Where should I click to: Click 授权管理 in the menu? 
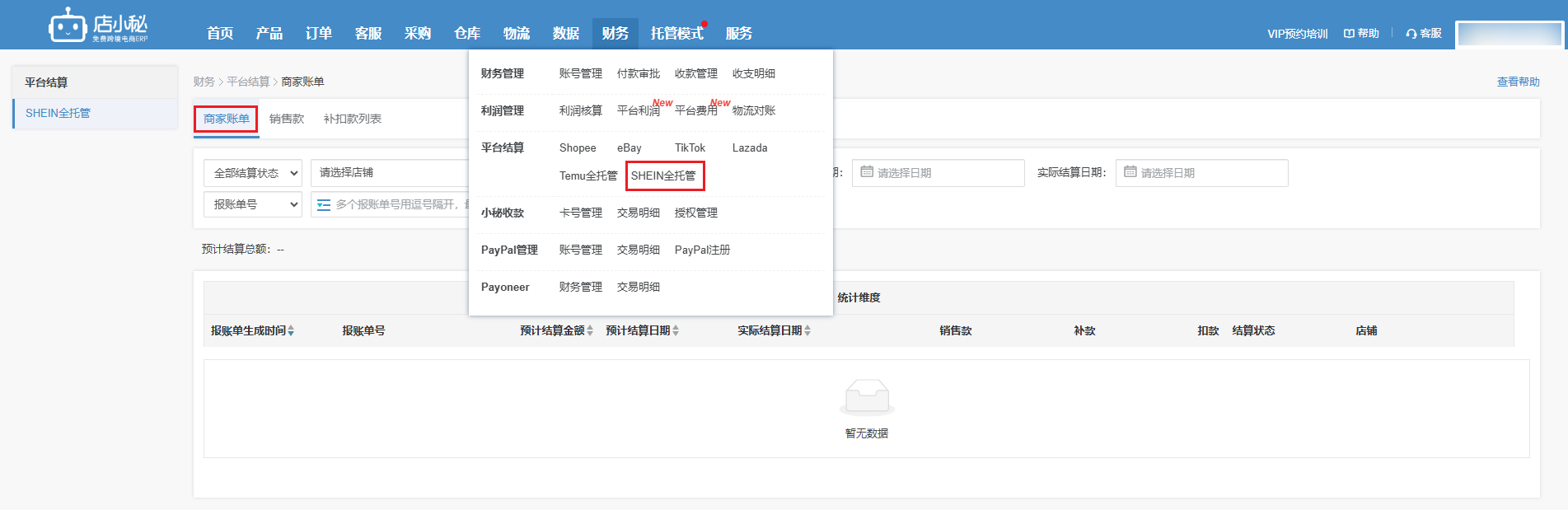(696, 213)
